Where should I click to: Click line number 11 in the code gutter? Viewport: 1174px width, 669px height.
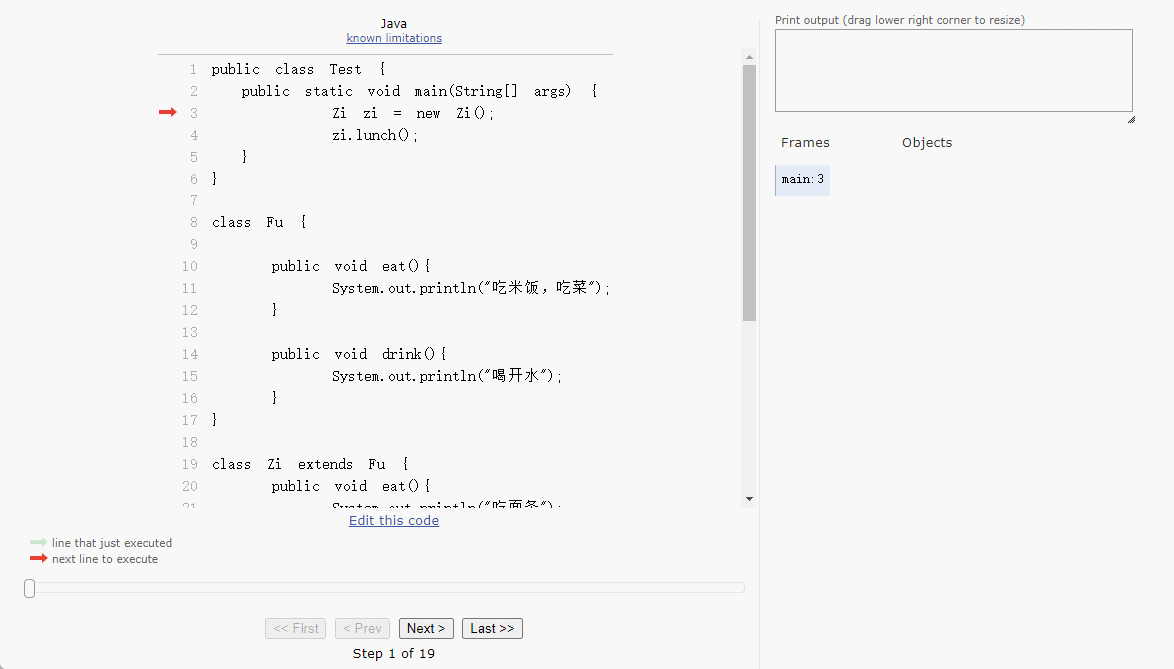pyautogui.click(x=189, y=288)
